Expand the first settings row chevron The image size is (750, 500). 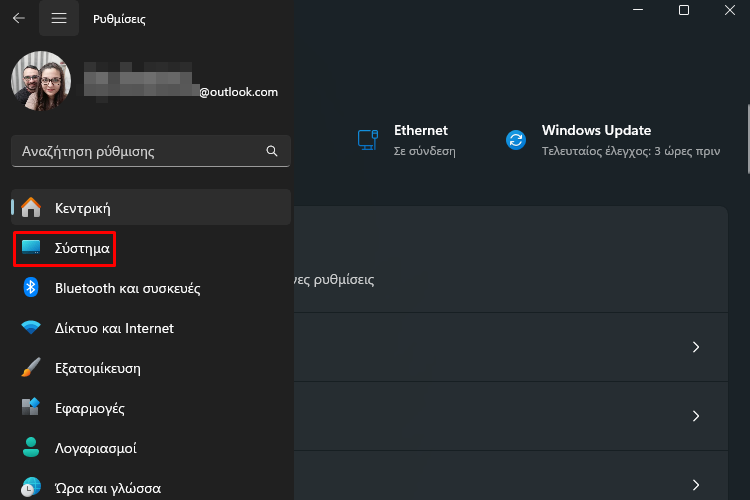[696, 347]
